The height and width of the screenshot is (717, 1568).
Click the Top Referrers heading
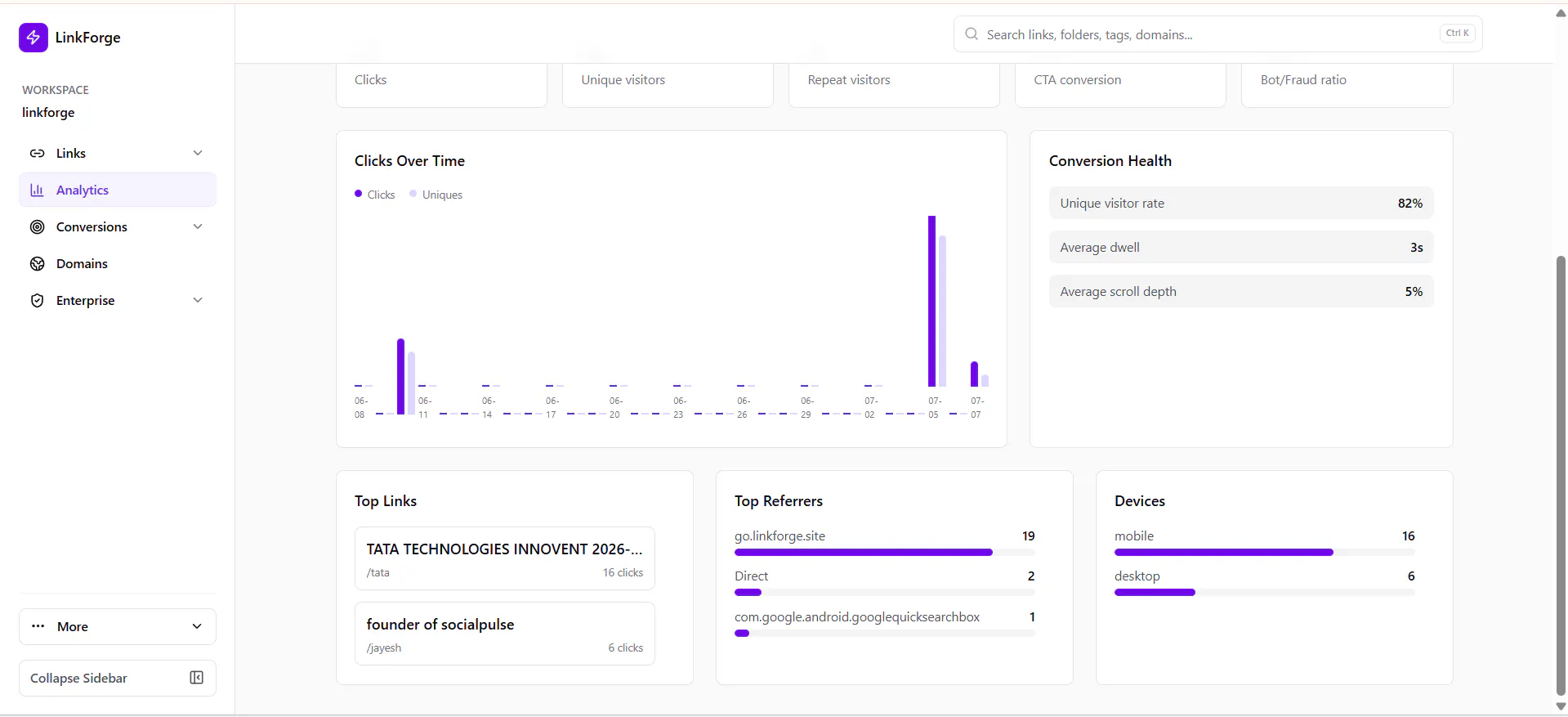pos(779,501)
